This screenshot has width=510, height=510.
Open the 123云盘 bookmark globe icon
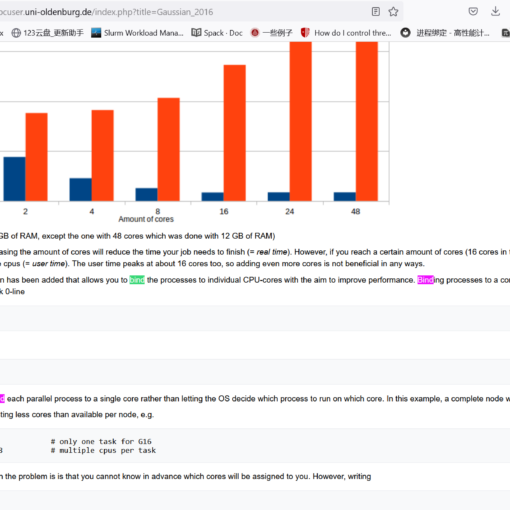click(16, 33)
